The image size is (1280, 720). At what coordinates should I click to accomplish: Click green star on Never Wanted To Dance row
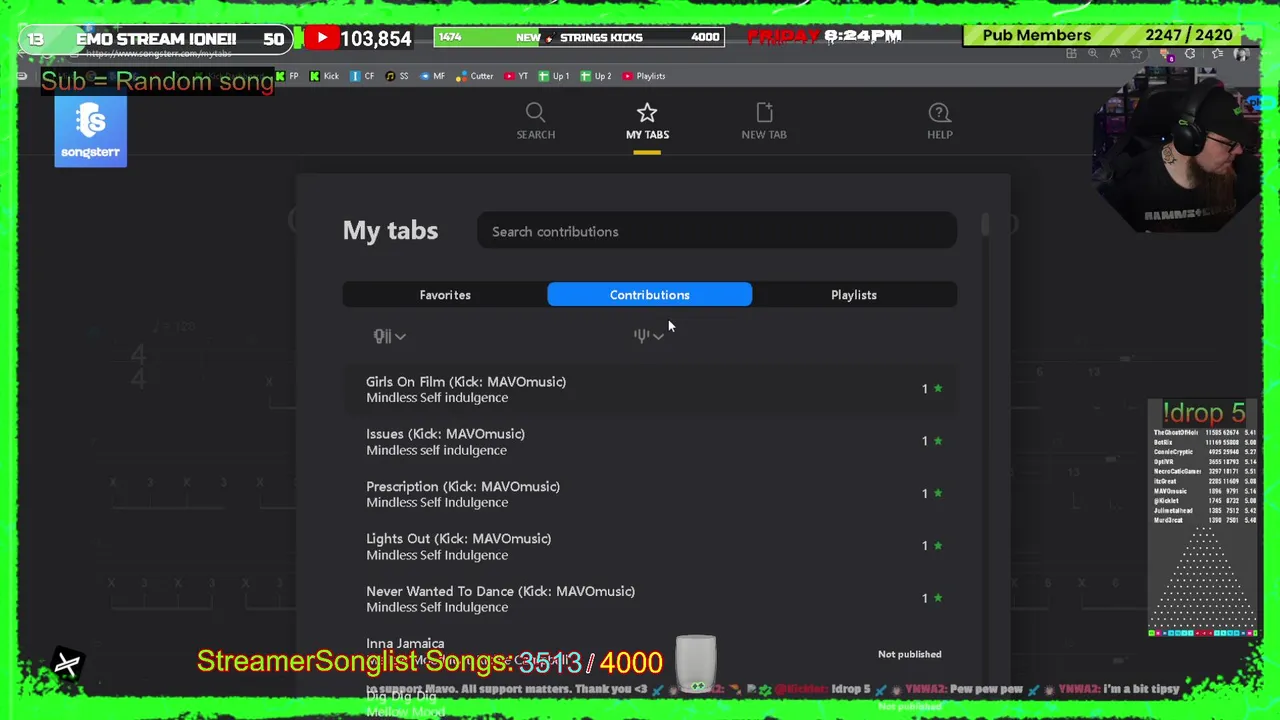[938, 598]
